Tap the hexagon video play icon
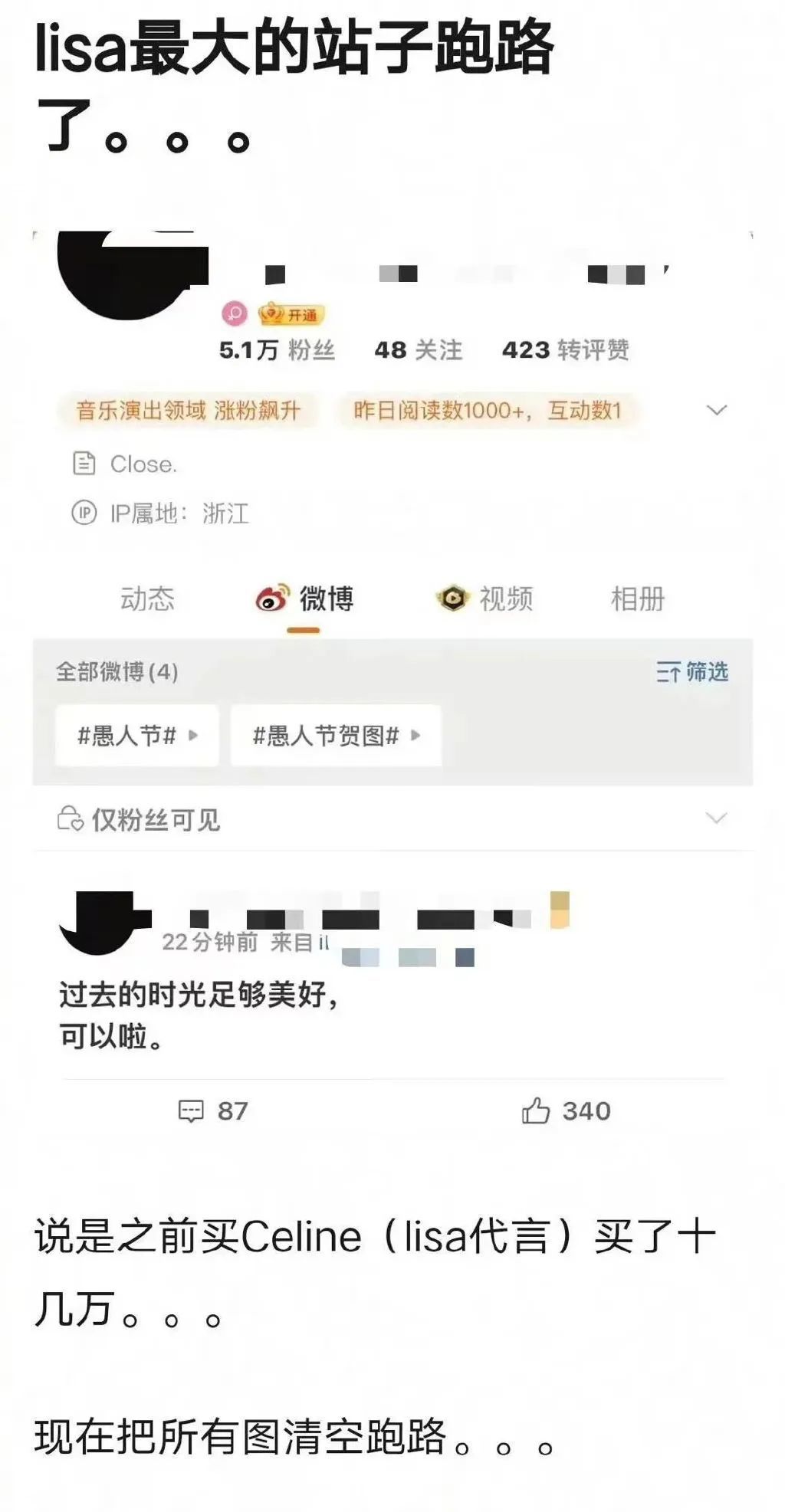This screenshot has height=1512, width=785. [x=453, y=599]
